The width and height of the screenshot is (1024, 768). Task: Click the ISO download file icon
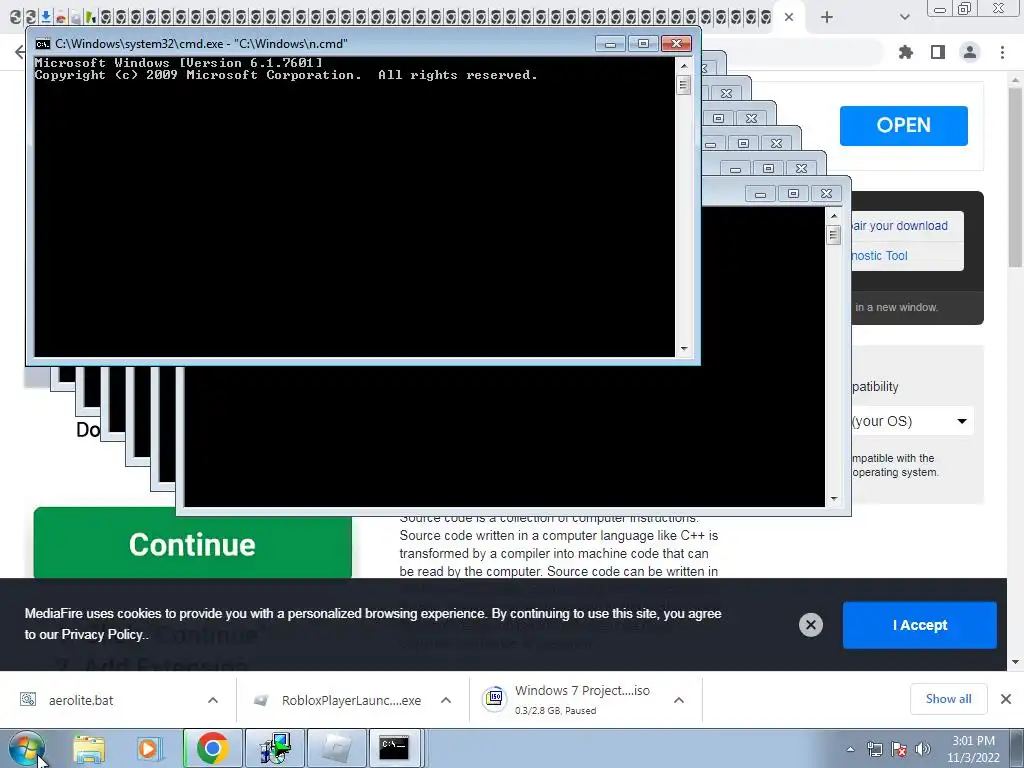494,699
